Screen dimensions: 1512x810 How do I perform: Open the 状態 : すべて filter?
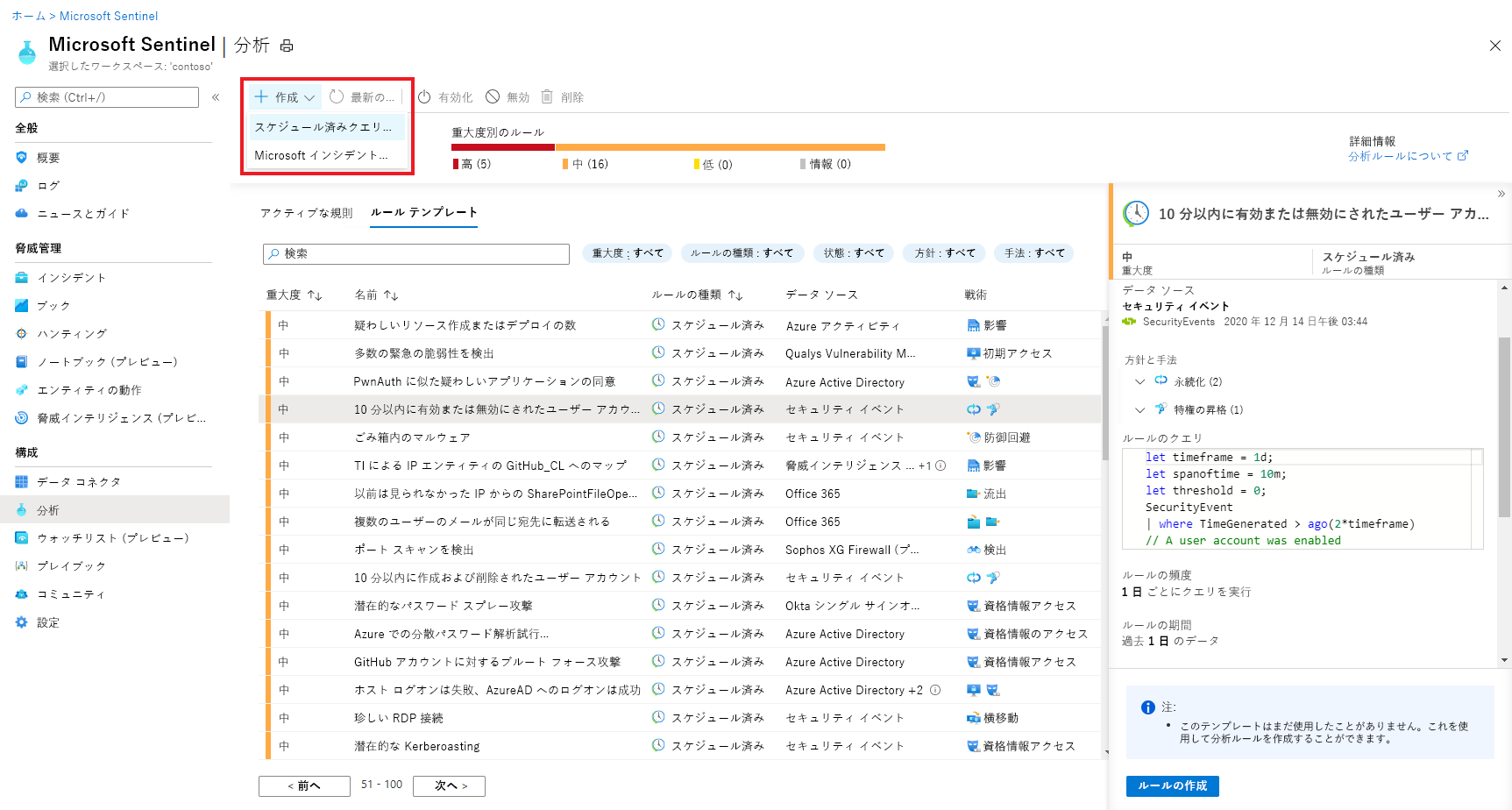854,253
